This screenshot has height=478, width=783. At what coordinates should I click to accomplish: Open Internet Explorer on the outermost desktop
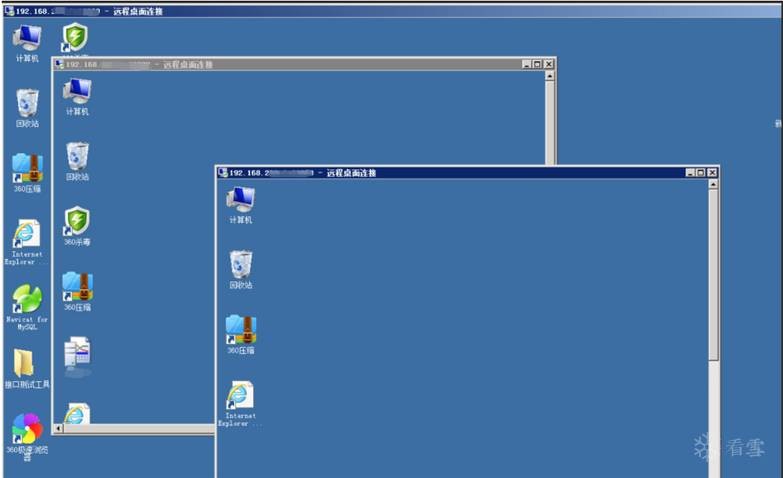[27, 234]
